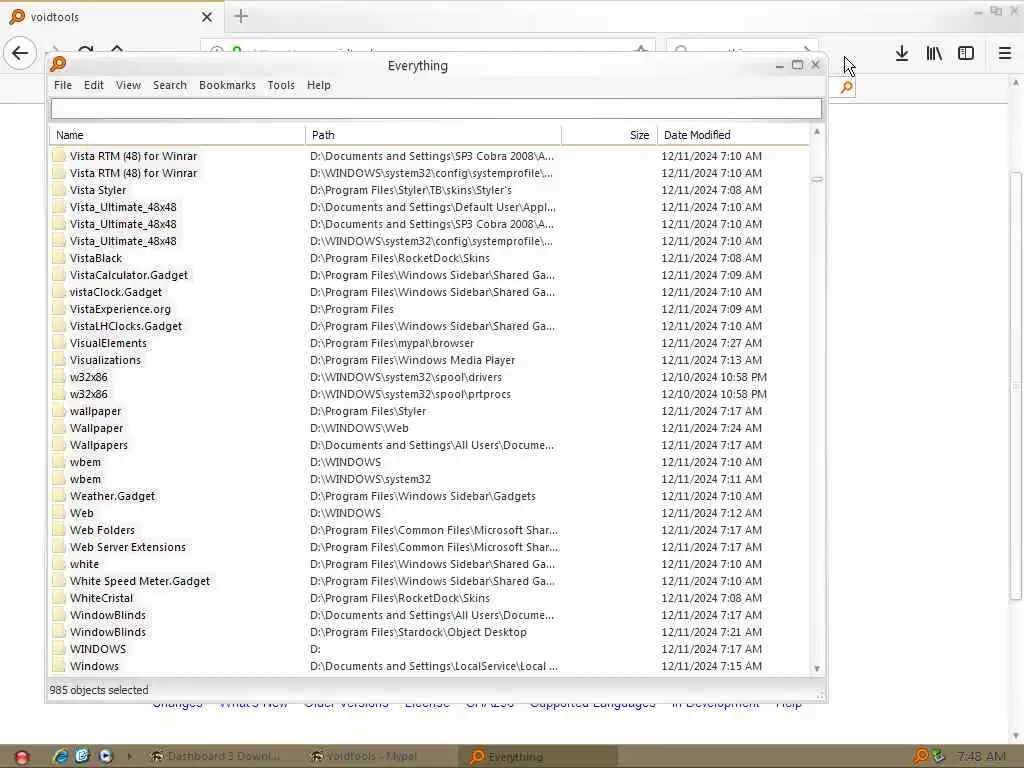Screen dimensions: 1024x768
Task: Click the folder icon of VistaBlack
Action: click(x=59, y=258)
